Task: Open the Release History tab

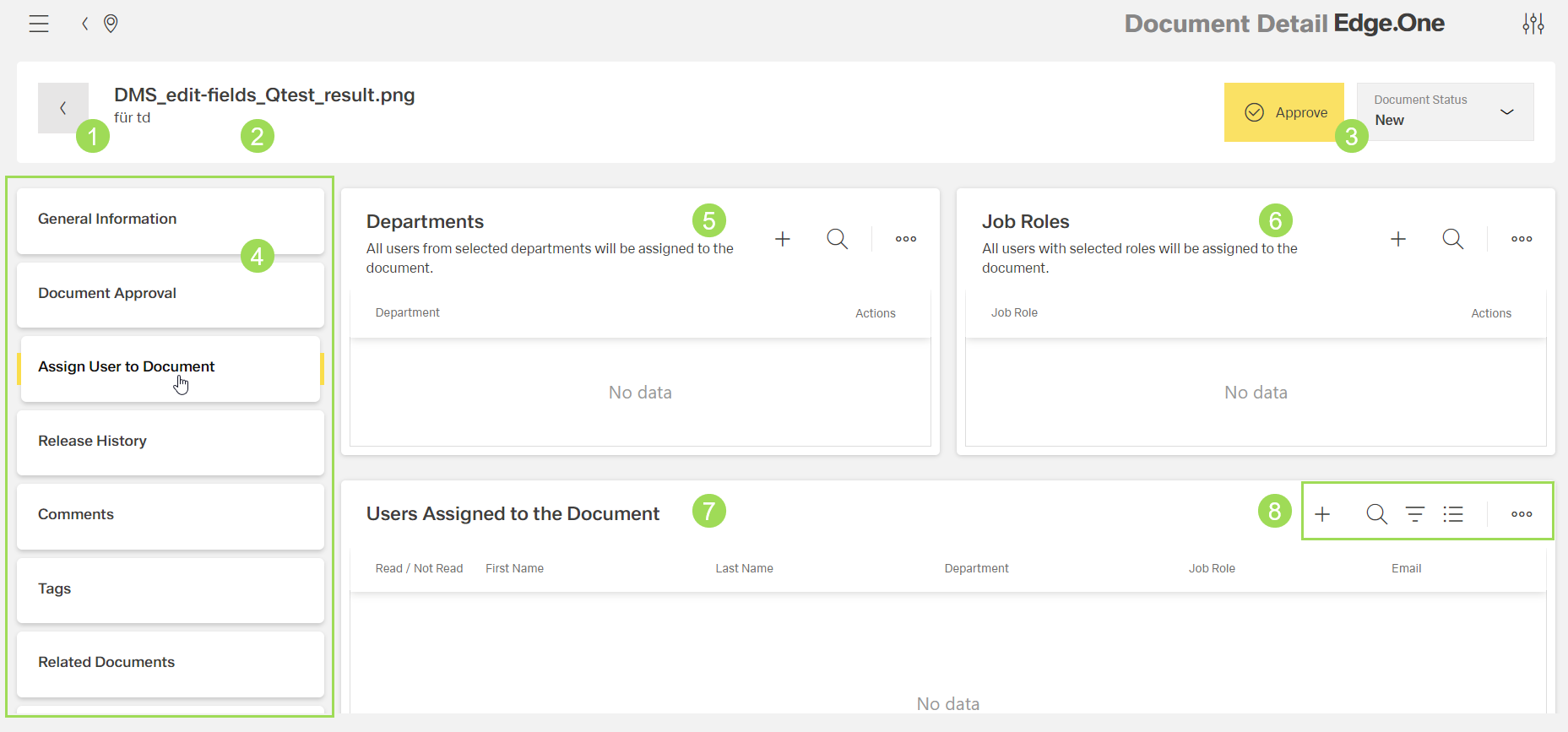Action: tap(170, 442)
